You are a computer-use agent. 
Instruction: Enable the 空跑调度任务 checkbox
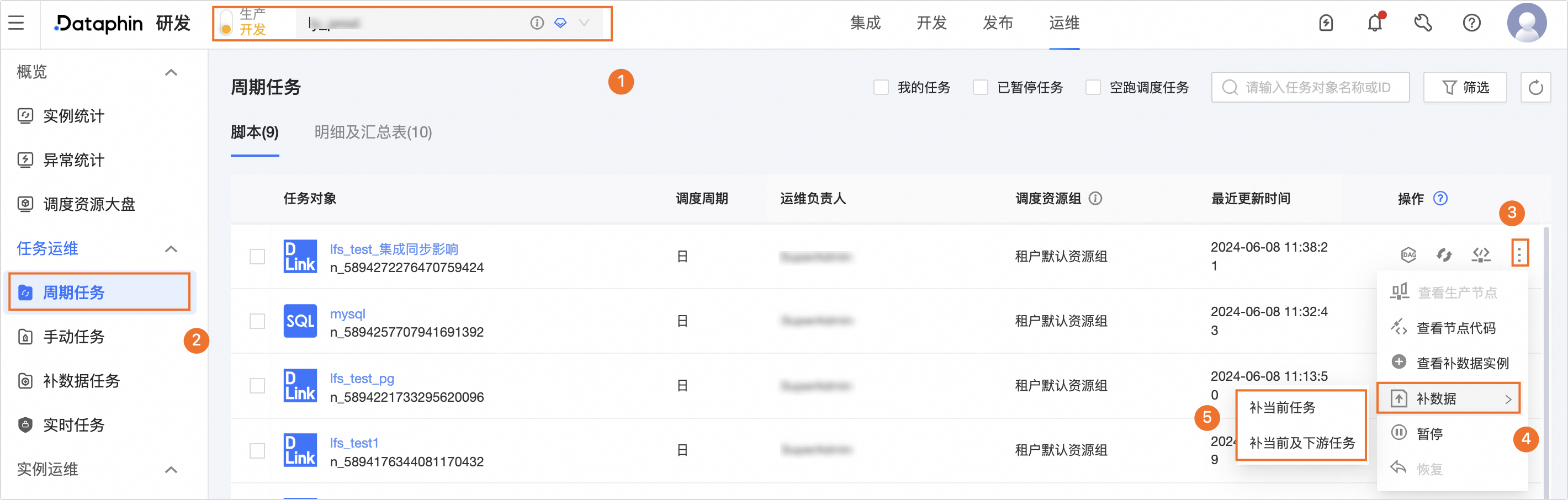point(1093,88)
